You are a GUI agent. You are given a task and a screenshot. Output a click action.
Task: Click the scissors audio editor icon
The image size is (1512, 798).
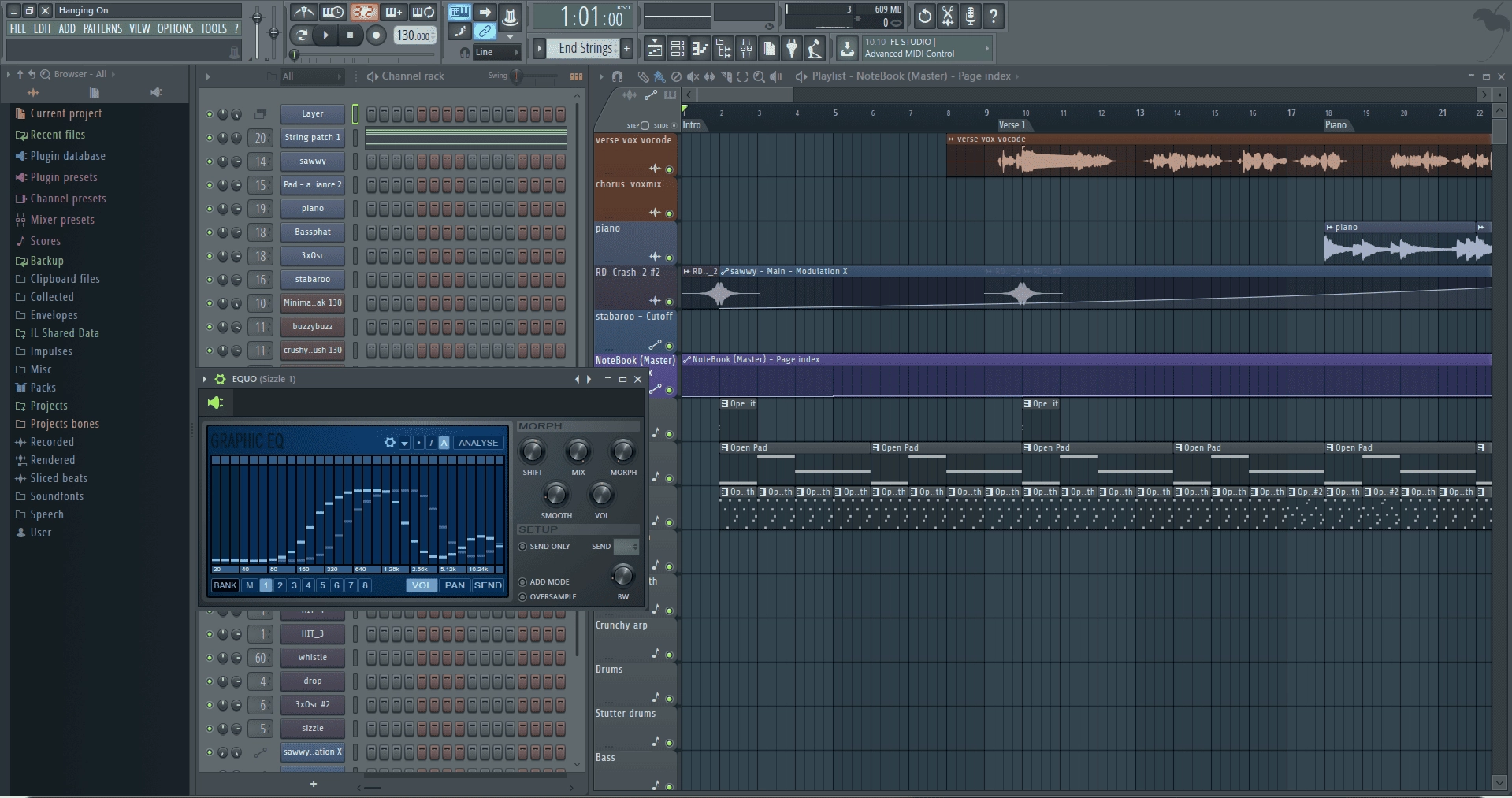tap(948, 16)
